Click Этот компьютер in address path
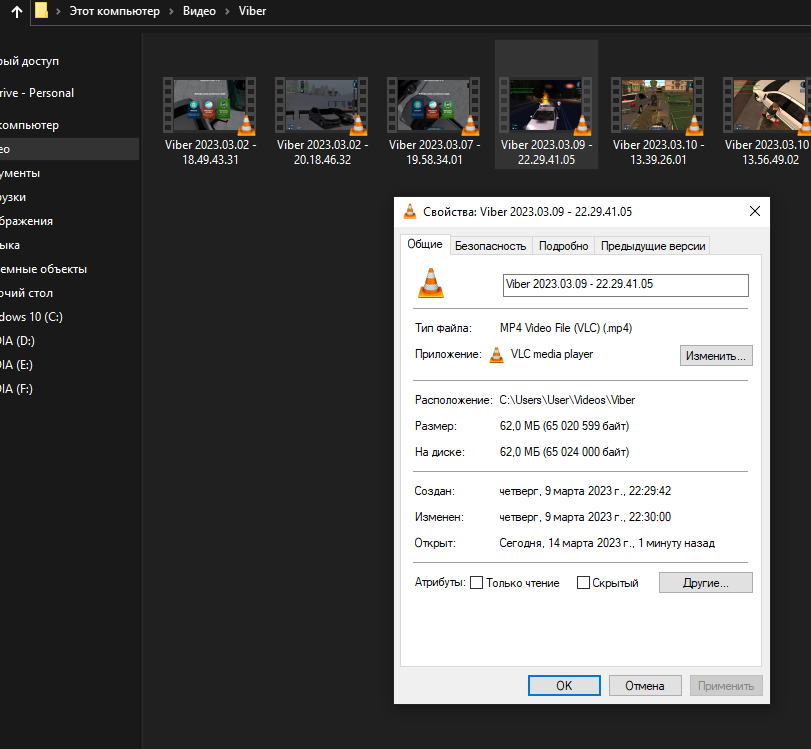The width and height of the screenshot is (811, 749). 115,11
